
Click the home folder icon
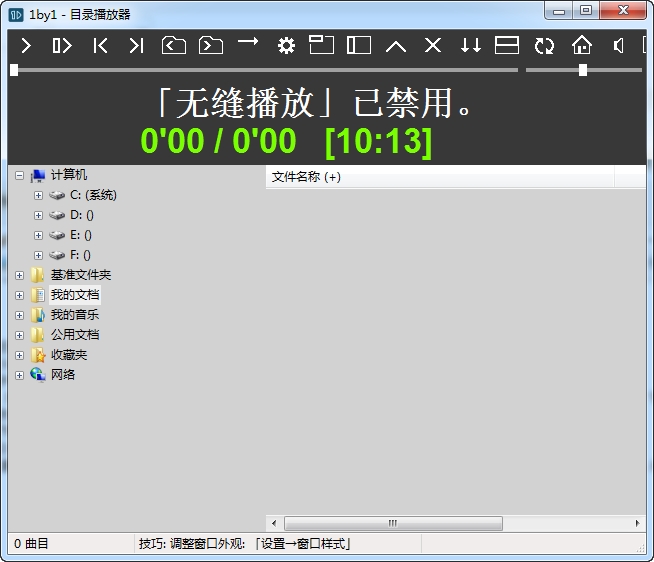(x=582, y=45)
